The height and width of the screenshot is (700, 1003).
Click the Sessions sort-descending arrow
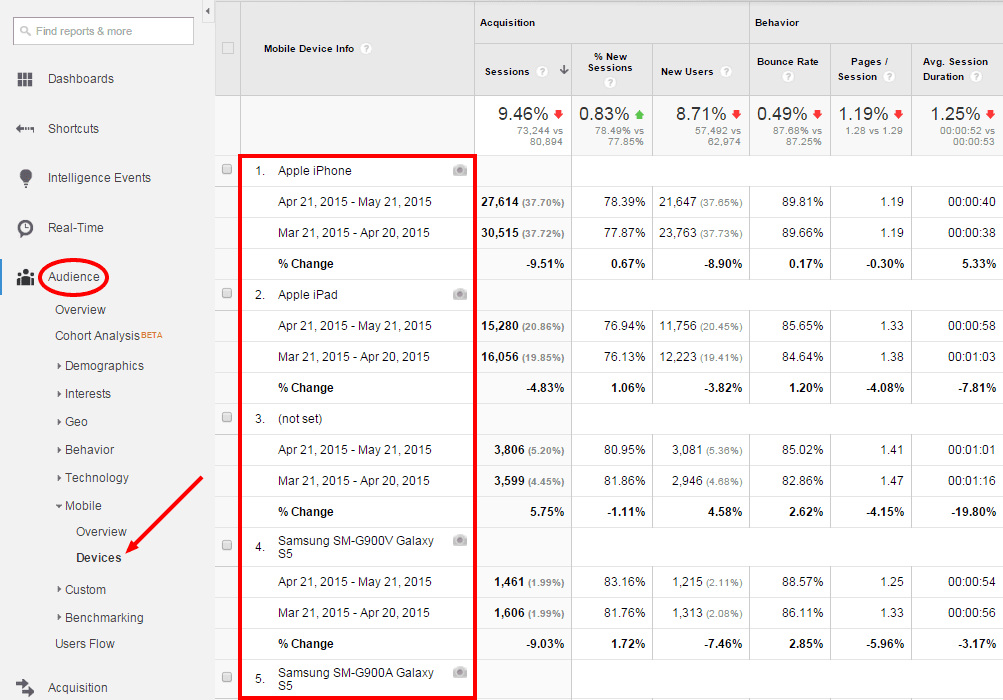(x=564, y=70)
